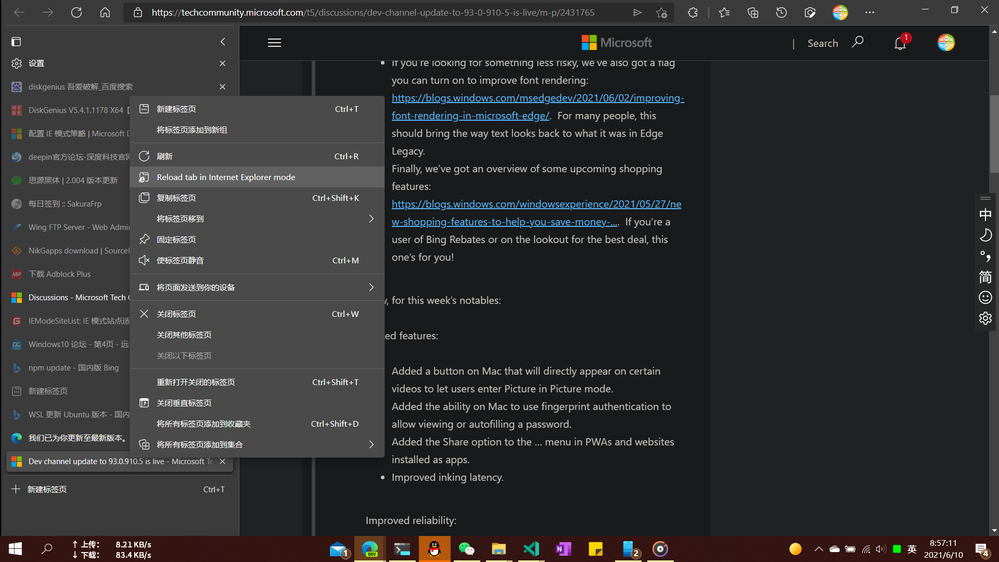This screenshot has width=999, height=562.
Task: Open the Windows Start button
Action: click(x=15, y=549)
